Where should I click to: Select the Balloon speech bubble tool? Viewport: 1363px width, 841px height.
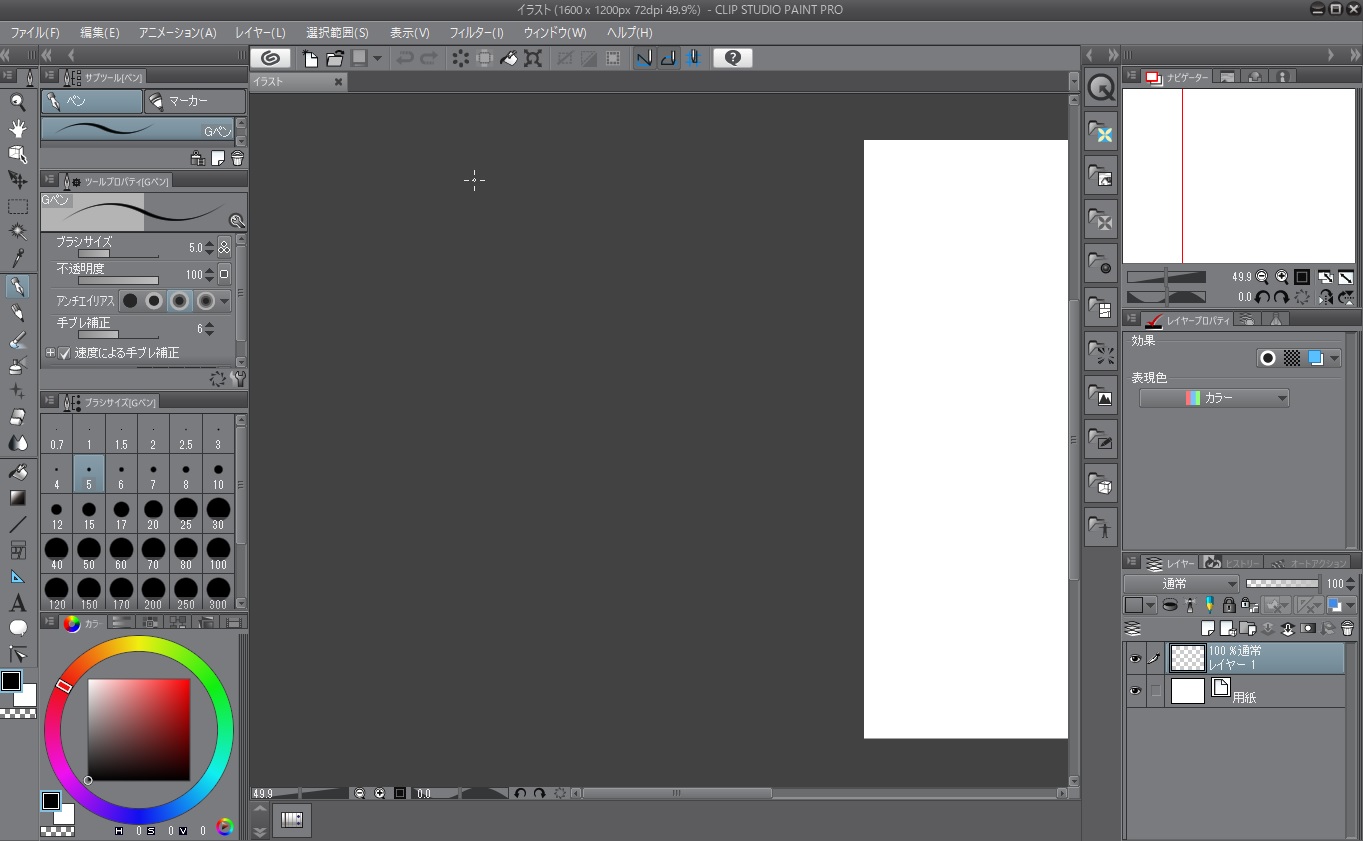click(17, 628)
